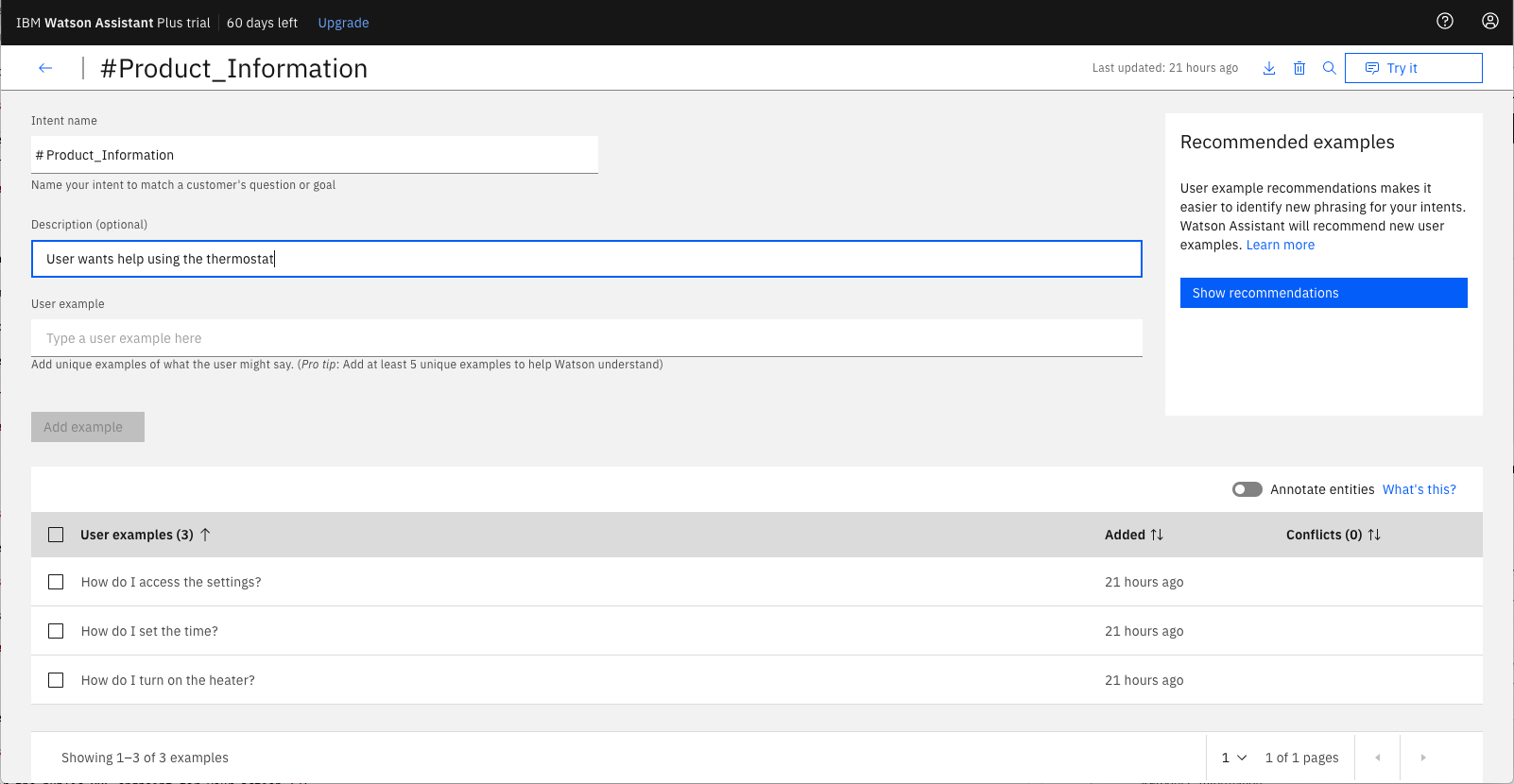Focus the Intent name field
This screenshot has height=784, width=1514.
tap(315, 155)
